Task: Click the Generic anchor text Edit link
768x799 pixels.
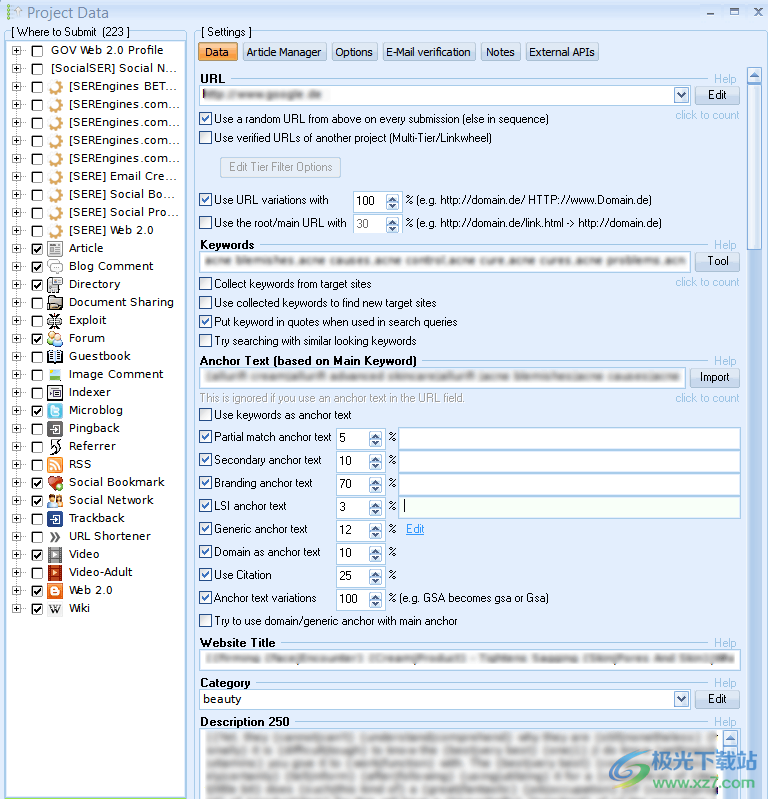Action: pos(415,529)
